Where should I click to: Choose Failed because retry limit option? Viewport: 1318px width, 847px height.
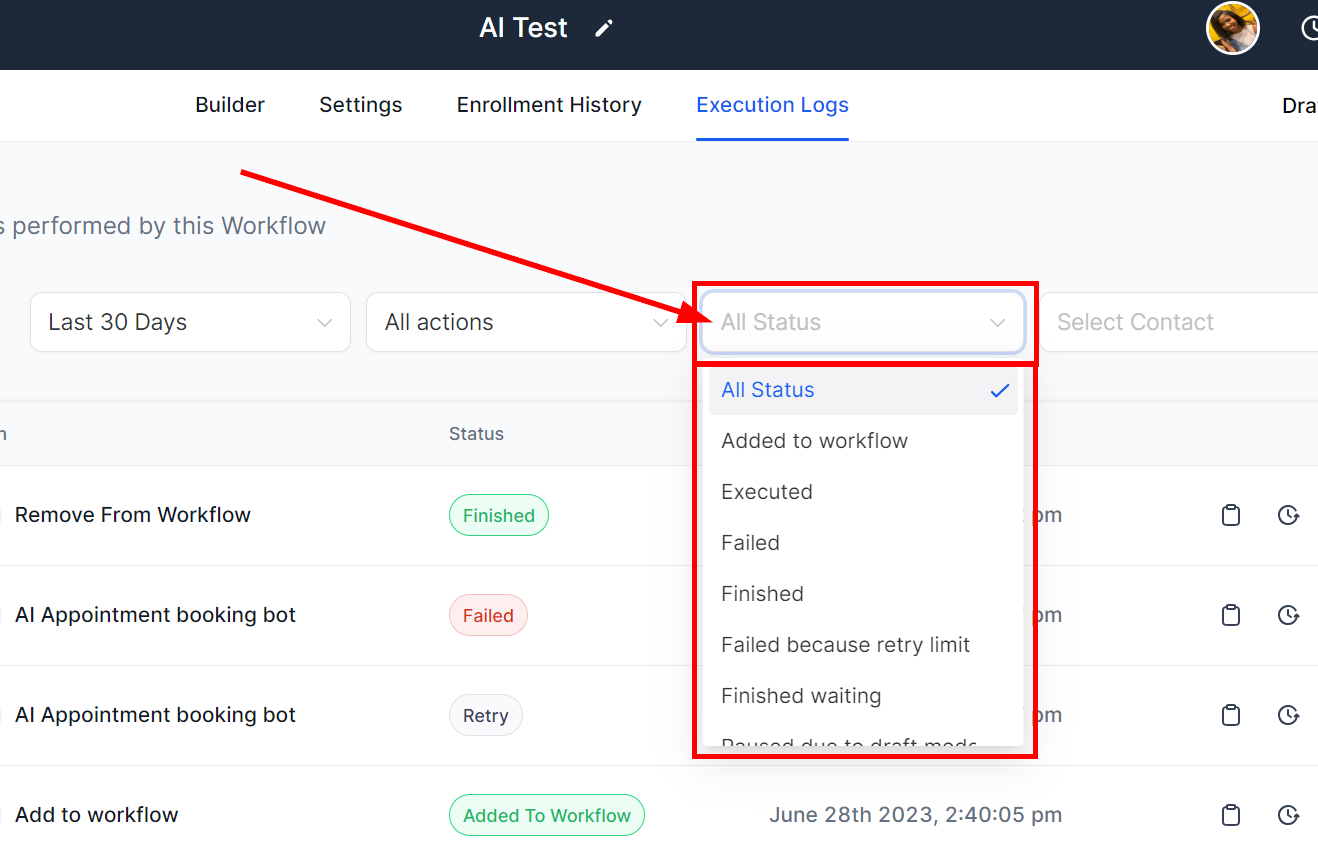point(845,645)
